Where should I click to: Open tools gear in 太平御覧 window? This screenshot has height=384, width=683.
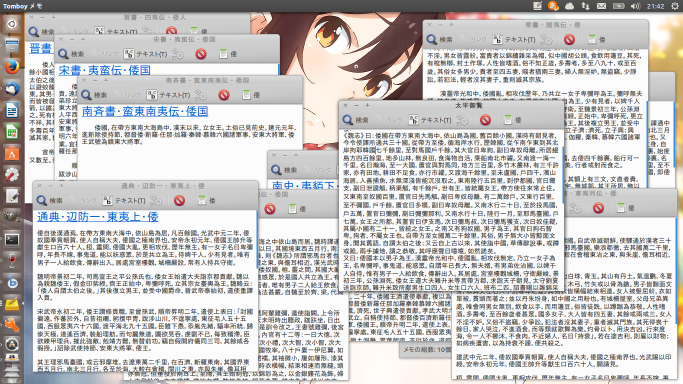tap(462, 120)
